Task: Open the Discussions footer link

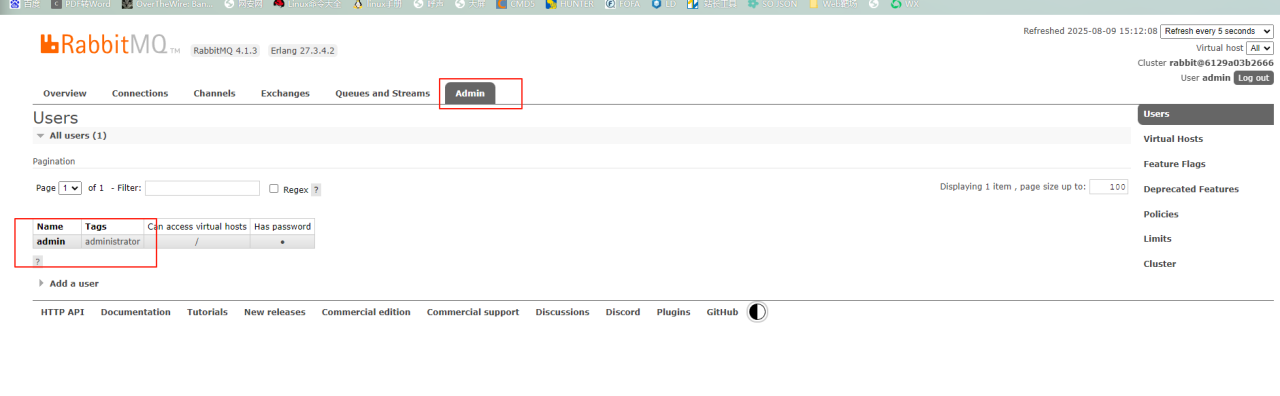Action: [x=562, y=312]
